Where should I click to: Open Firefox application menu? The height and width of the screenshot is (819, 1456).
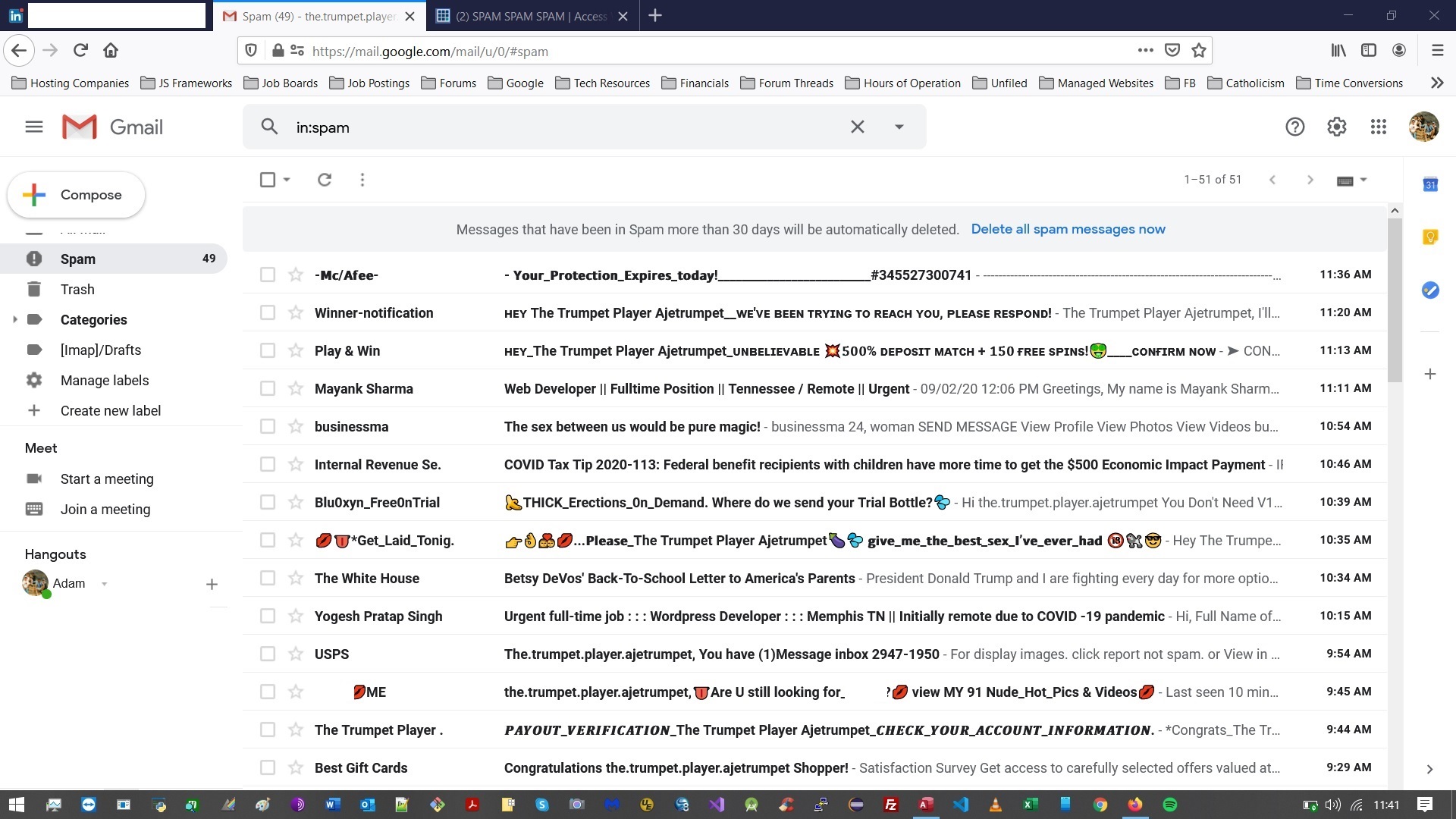coord(1437,51)
